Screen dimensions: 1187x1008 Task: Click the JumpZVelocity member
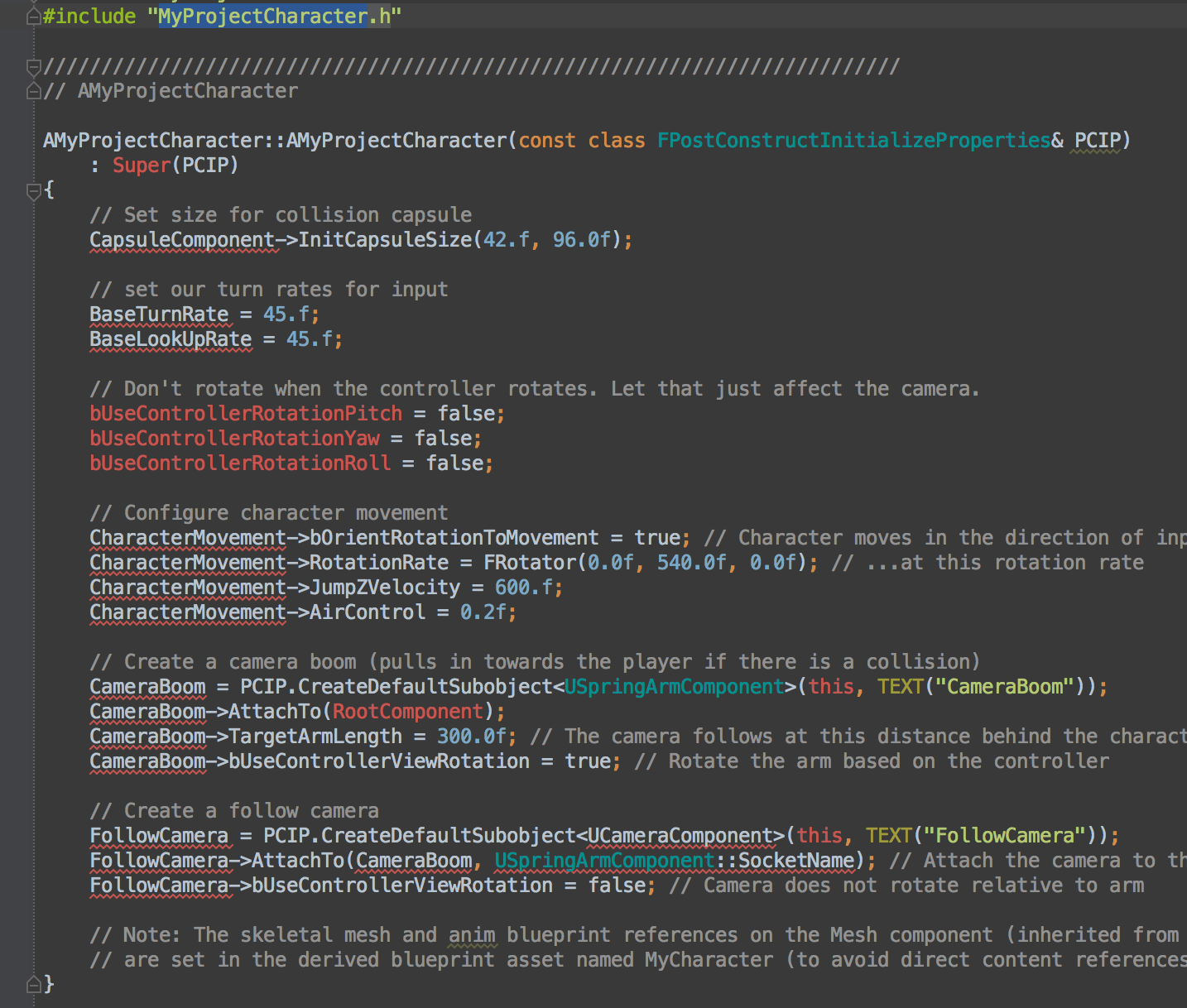tap(384, 588)
